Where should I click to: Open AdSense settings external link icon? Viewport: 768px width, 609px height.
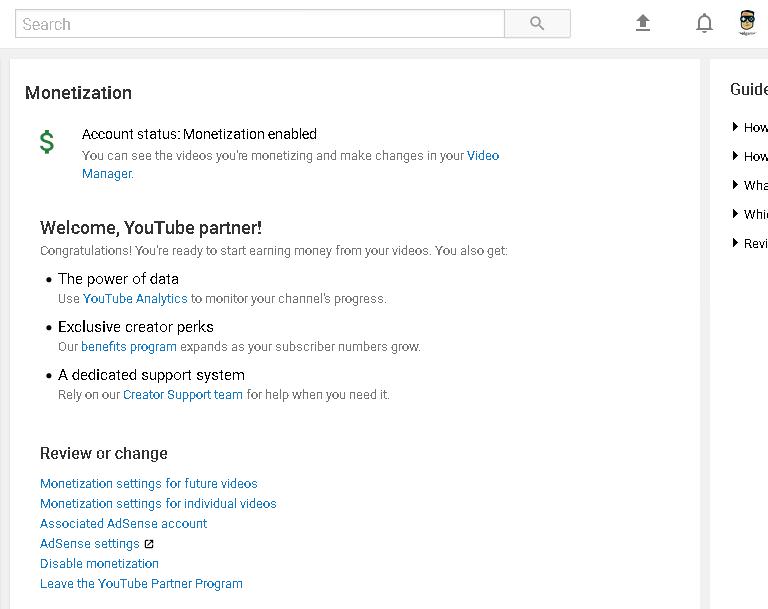click(x=149, y=544)
